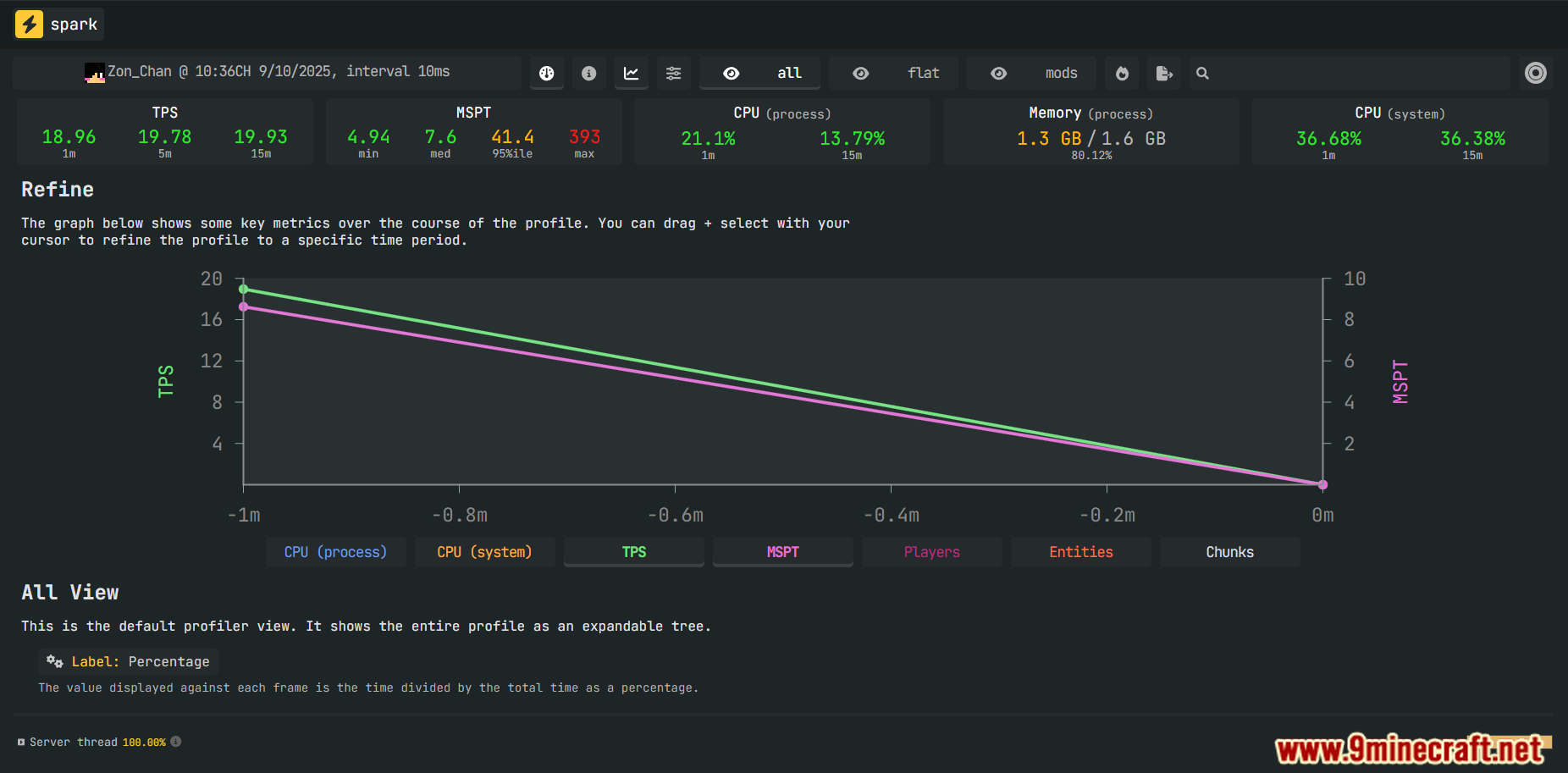The image size is (1568, 773).
Task: Toggle CPU (process) series on graph
Action: coord(335,552)
